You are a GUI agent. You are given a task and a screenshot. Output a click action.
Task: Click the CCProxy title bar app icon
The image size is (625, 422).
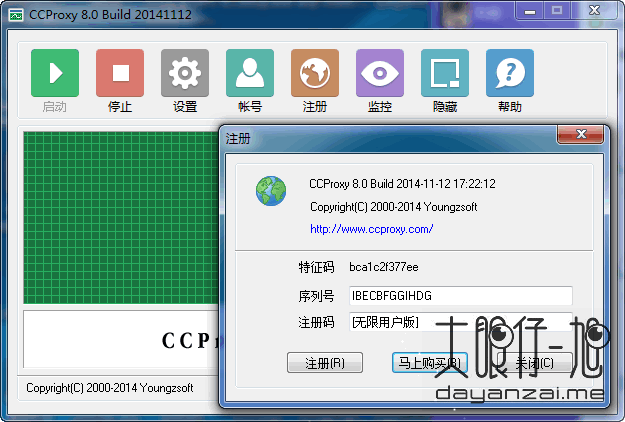click(x=16, y=15)
